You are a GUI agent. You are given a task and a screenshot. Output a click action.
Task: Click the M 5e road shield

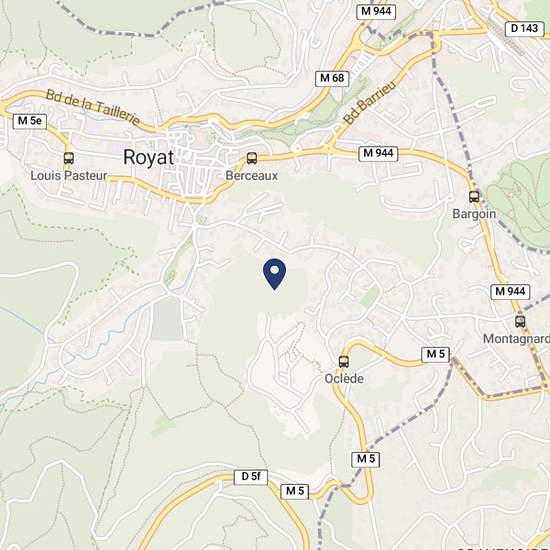click(x=30, y=121)
